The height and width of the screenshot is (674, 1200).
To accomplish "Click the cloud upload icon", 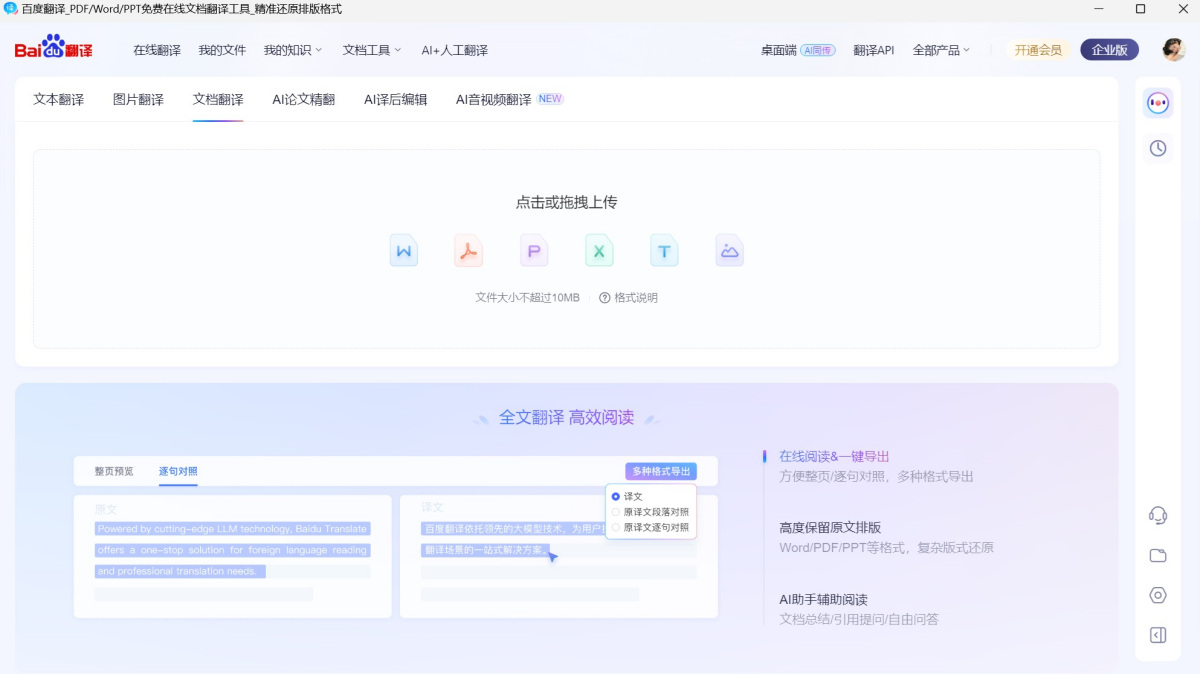I will tap(729, 250).
